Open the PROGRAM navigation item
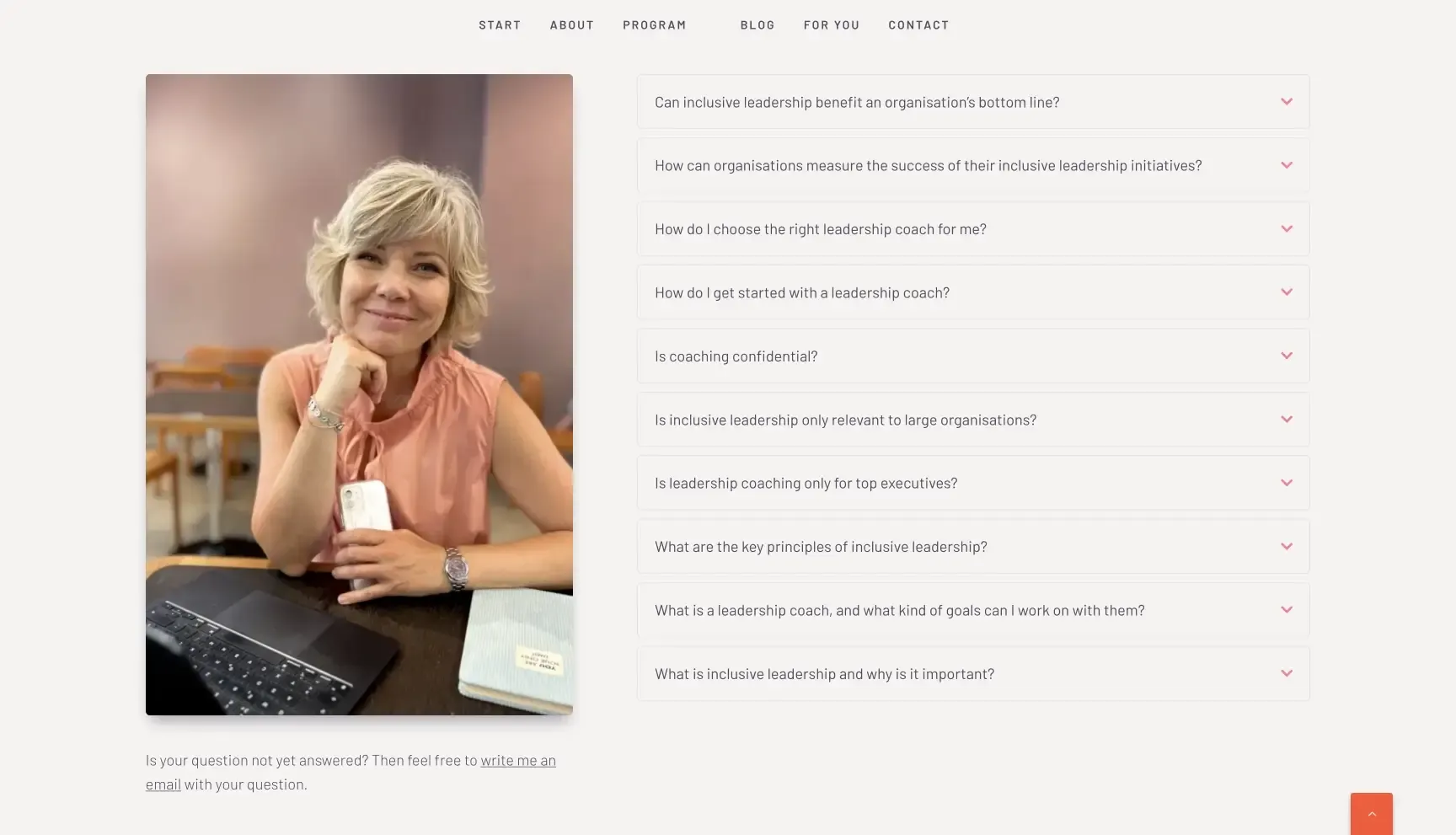This screenshot has width=1456, height=835. 655,25
